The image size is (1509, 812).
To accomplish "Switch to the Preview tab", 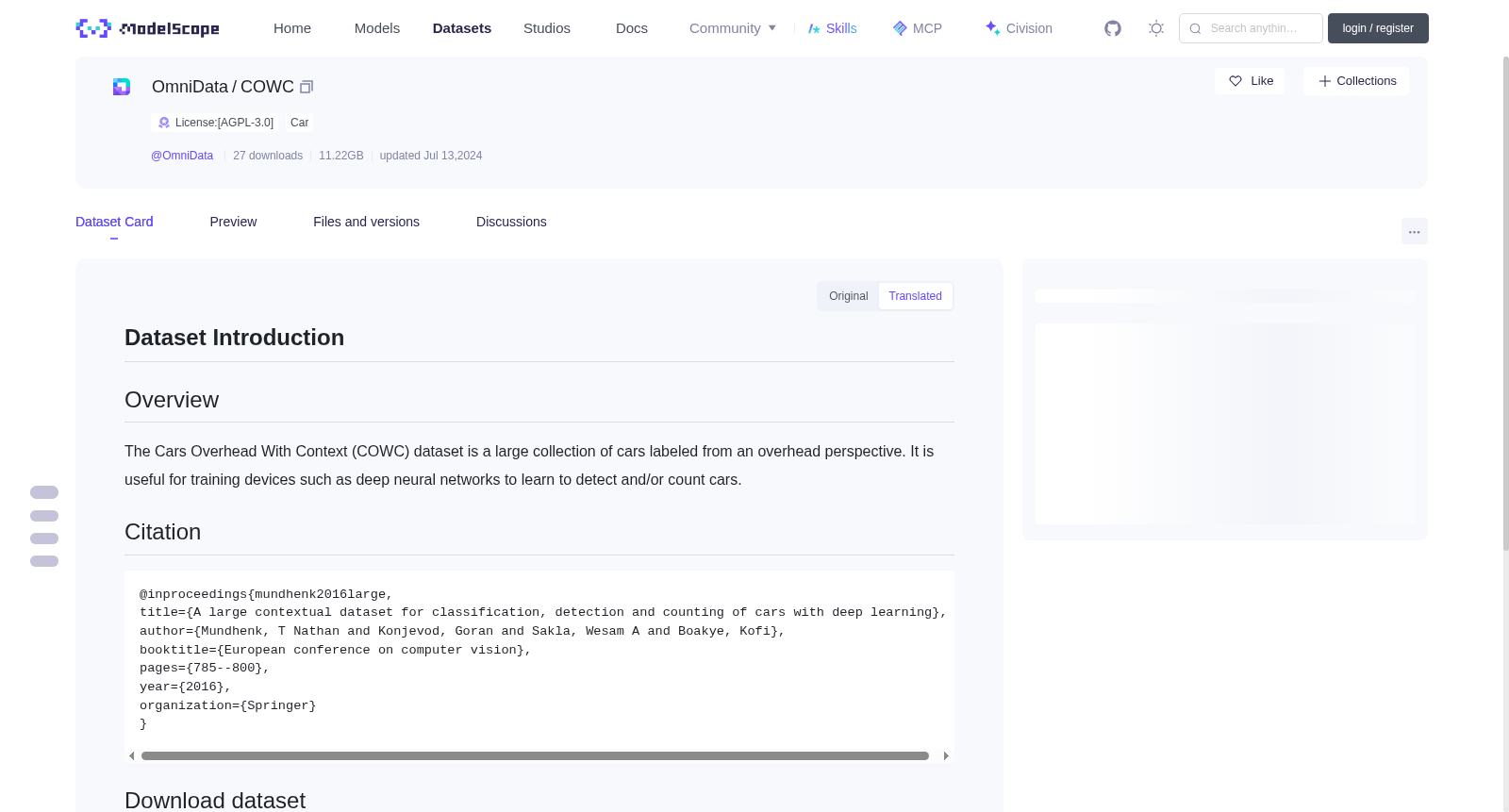I will [233, 222].
